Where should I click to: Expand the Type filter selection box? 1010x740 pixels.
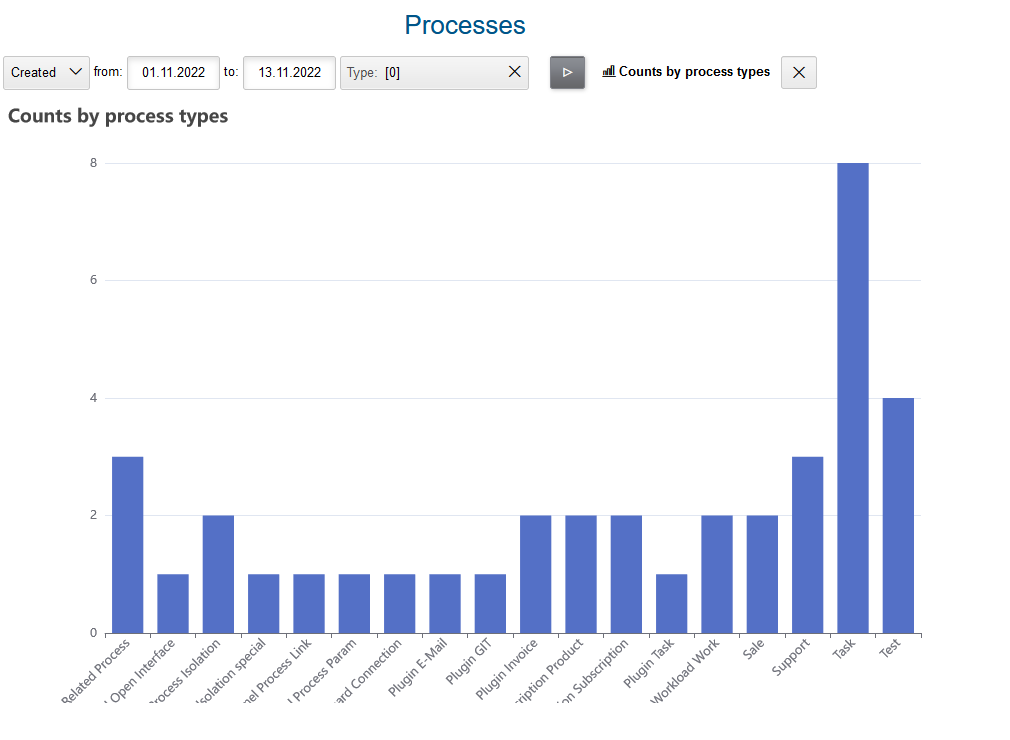(x=425, y=73)
